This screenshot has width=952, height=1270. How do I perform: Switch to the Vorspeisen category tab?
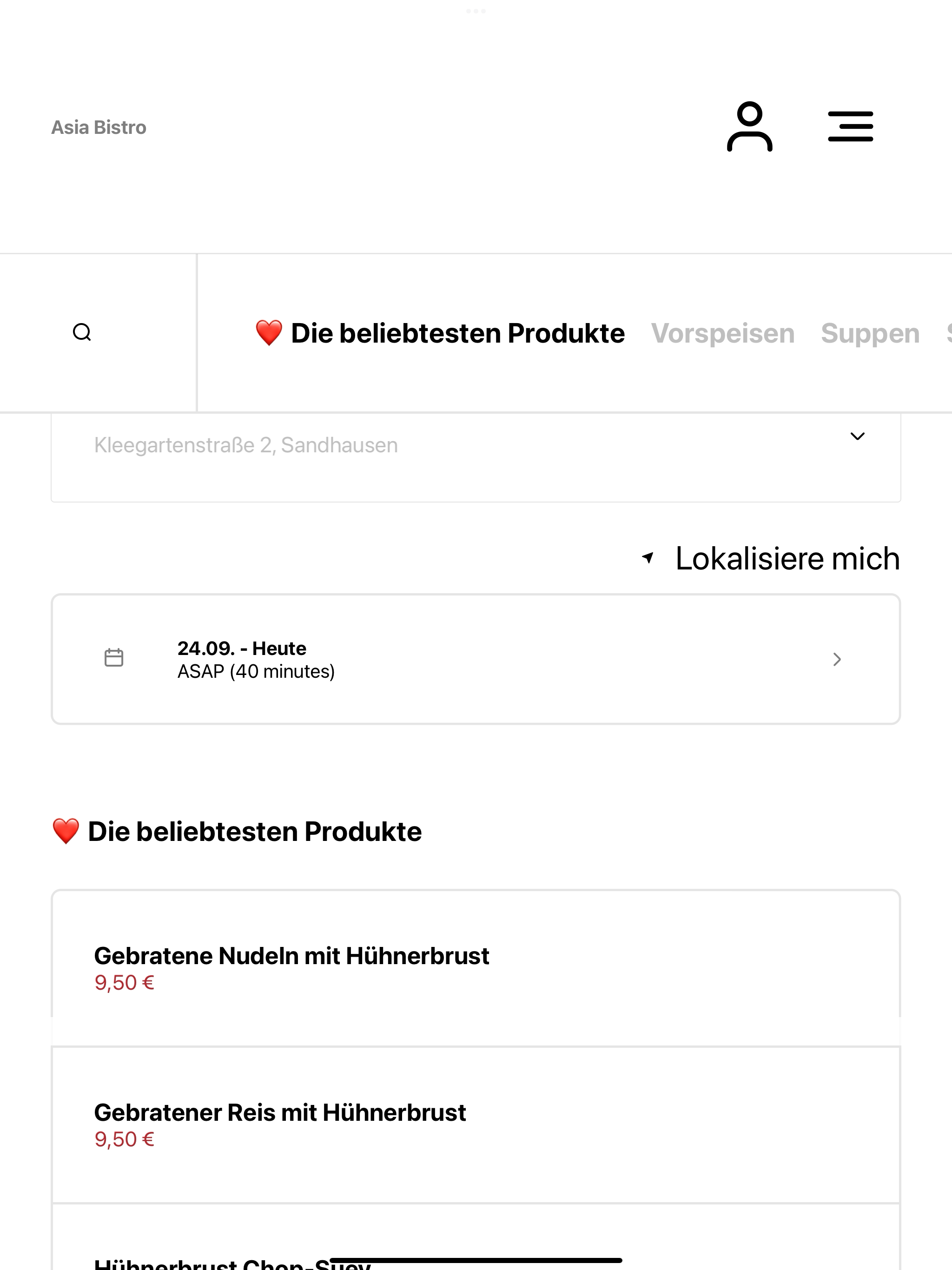(722, 334)
